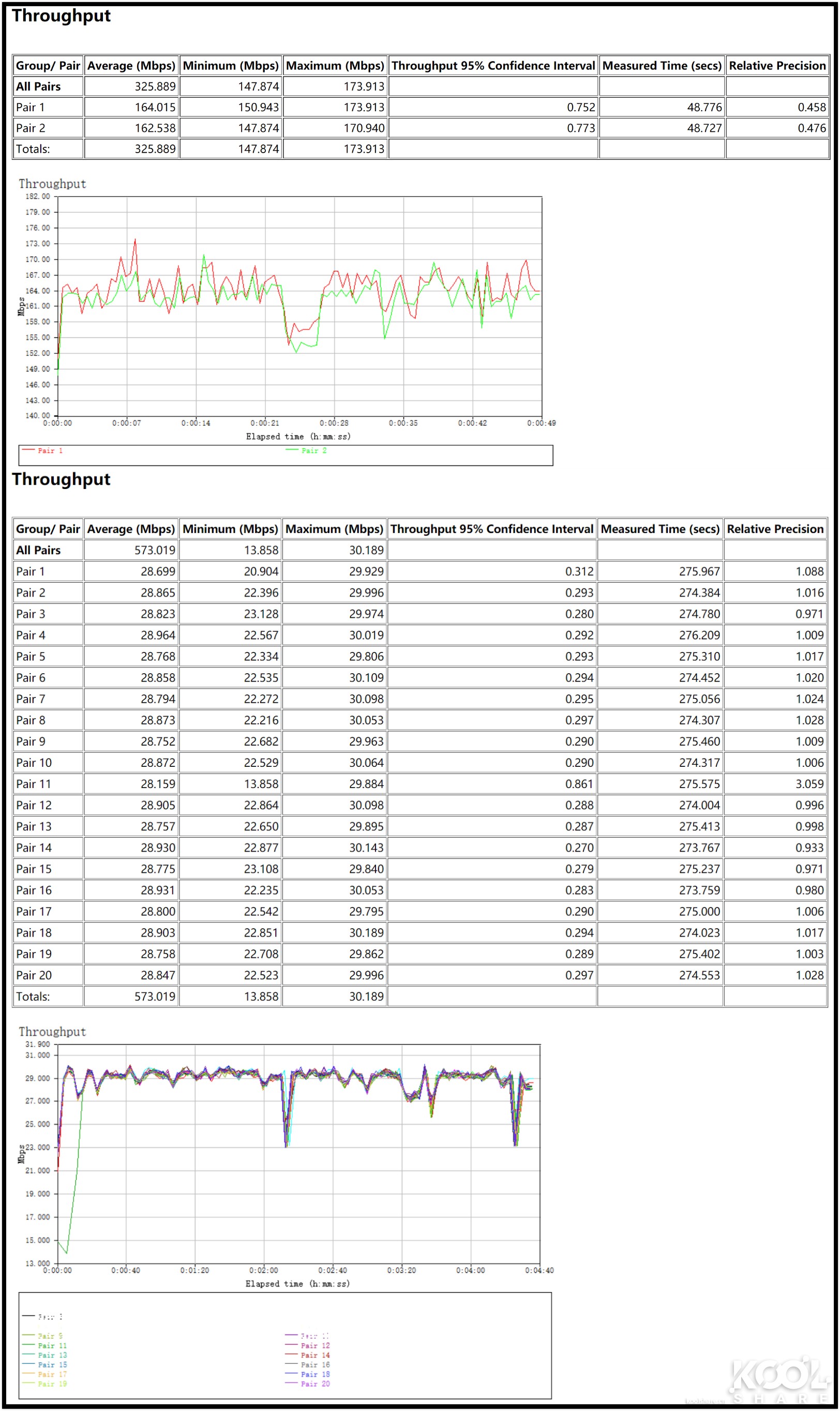Select the Relative Precision column header
This screenshot has height=1411, width=840.
point(777,66)
